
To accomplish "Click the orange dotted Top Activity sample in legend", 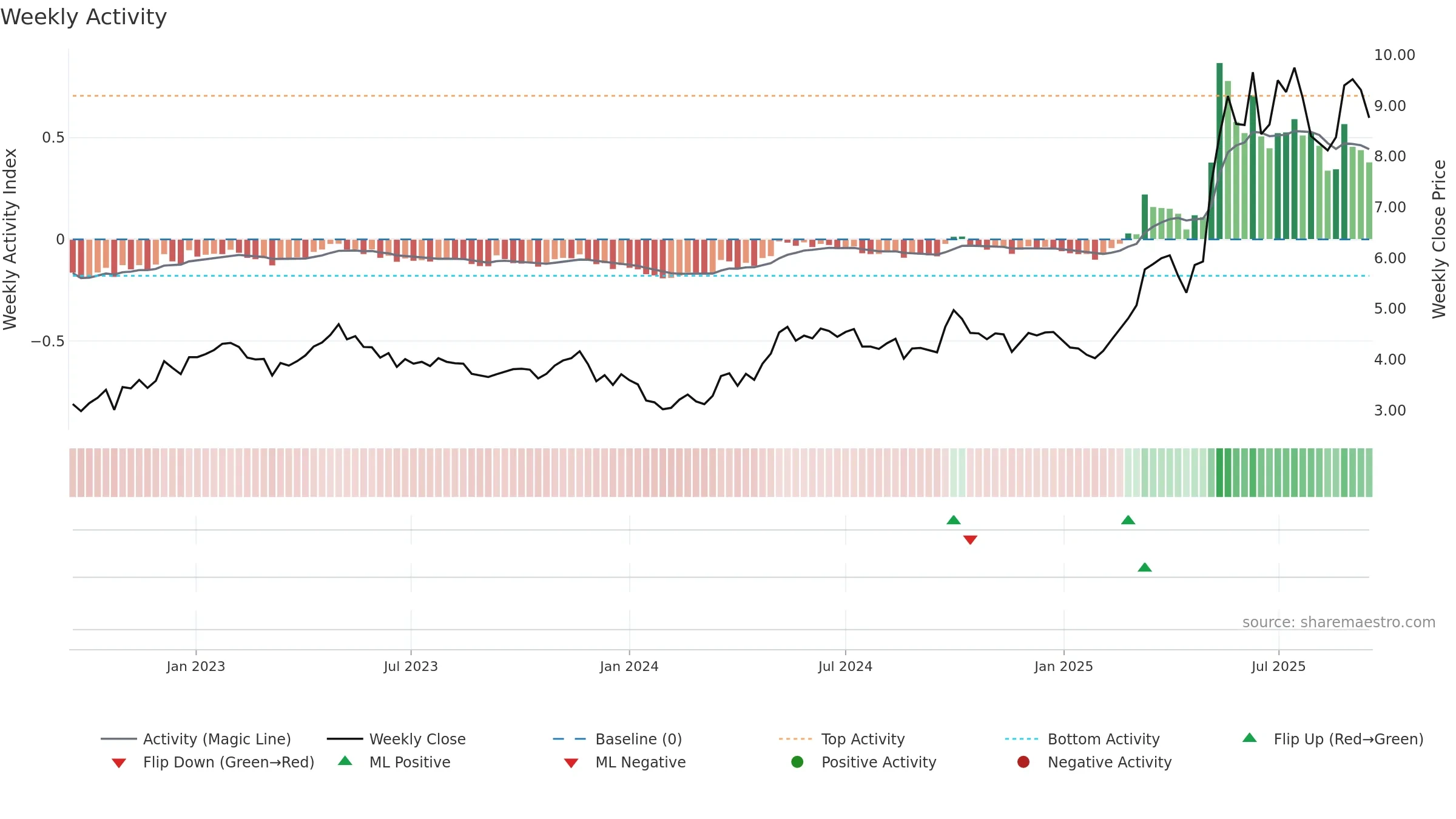I will click(x=795, y=739).
